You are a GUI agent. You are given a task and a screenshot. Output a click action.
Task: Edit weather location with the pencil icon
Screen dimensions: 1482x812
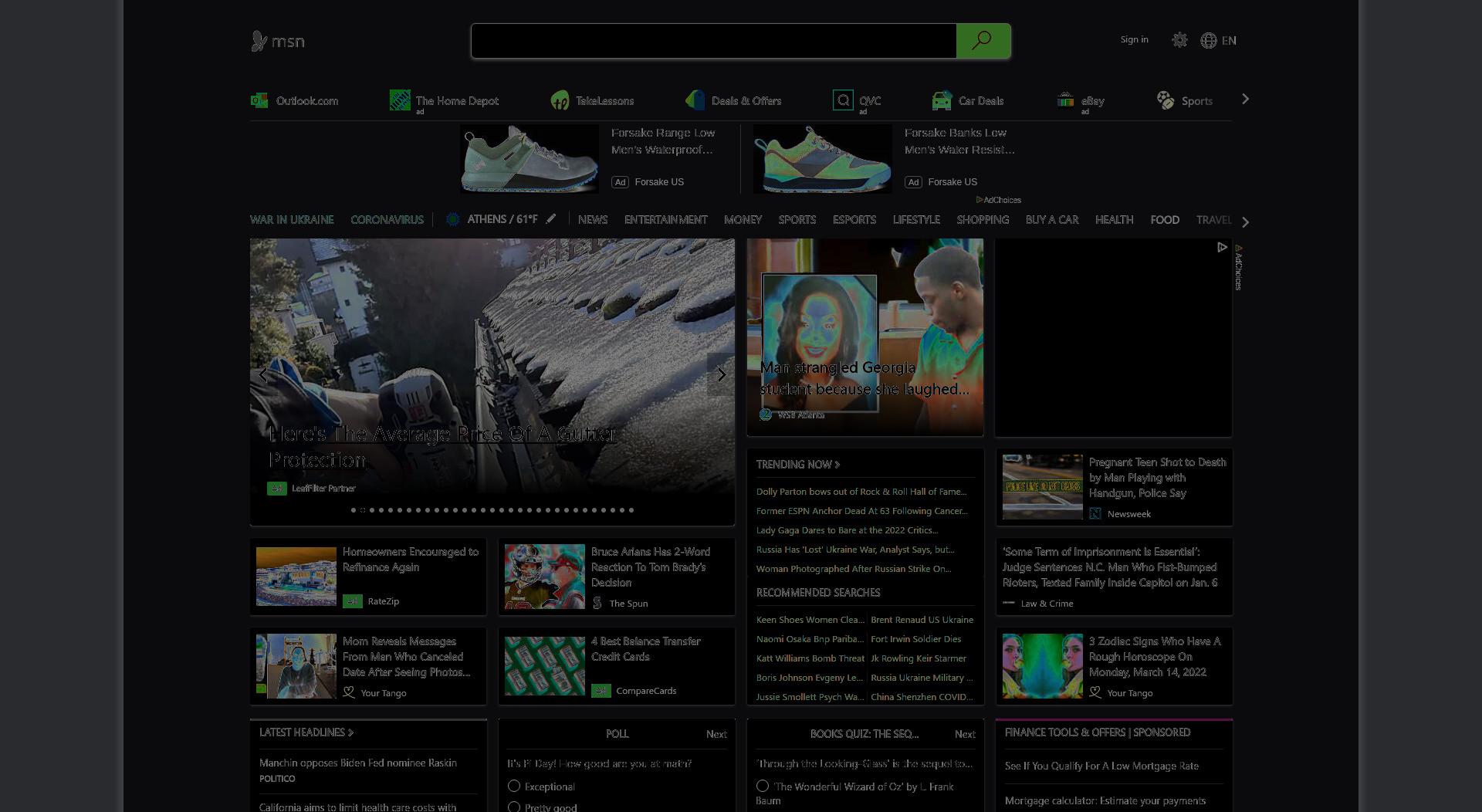click(x=551, y=219)
